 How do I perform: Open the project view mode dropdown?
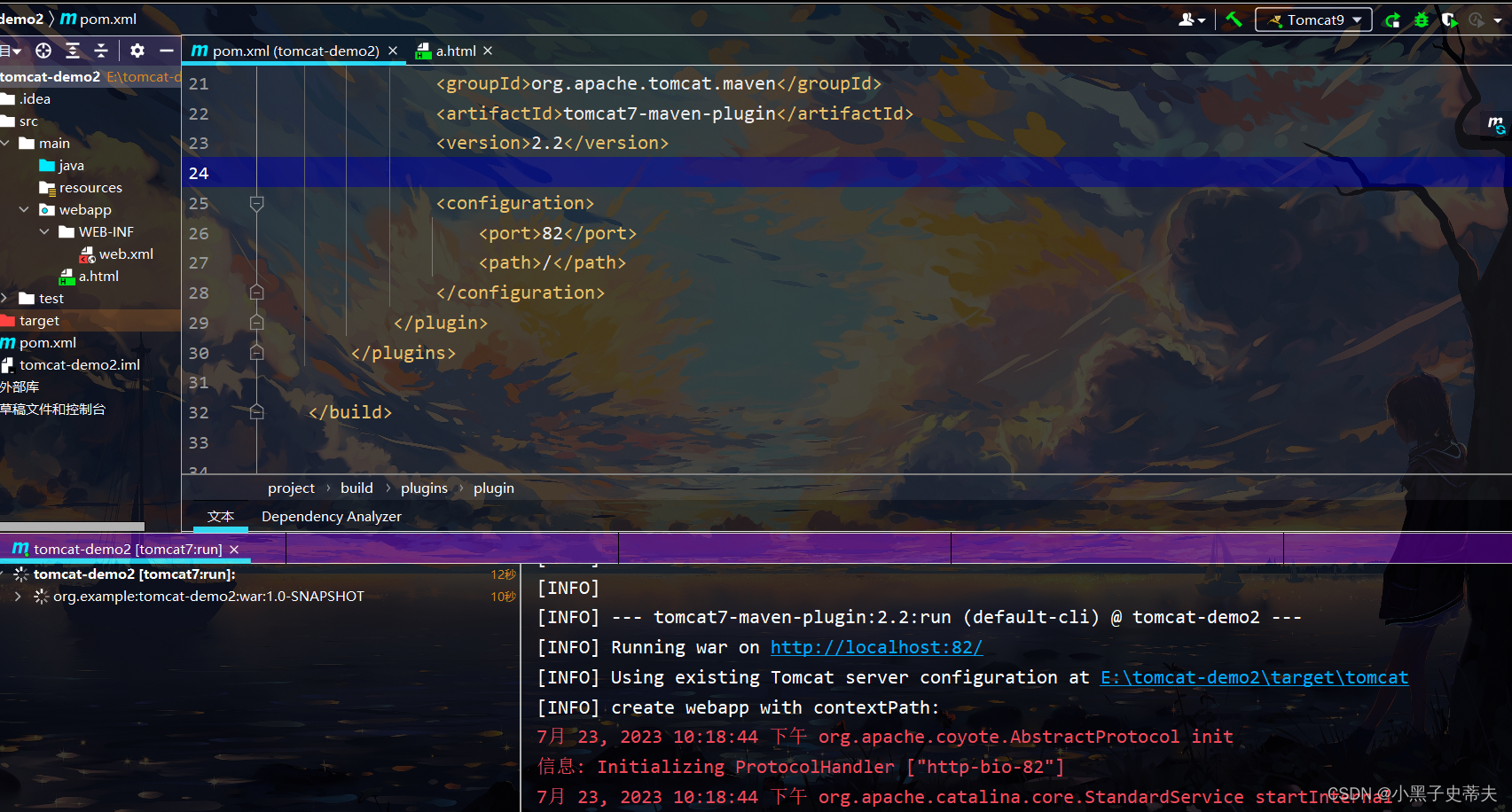pos(12,51)
